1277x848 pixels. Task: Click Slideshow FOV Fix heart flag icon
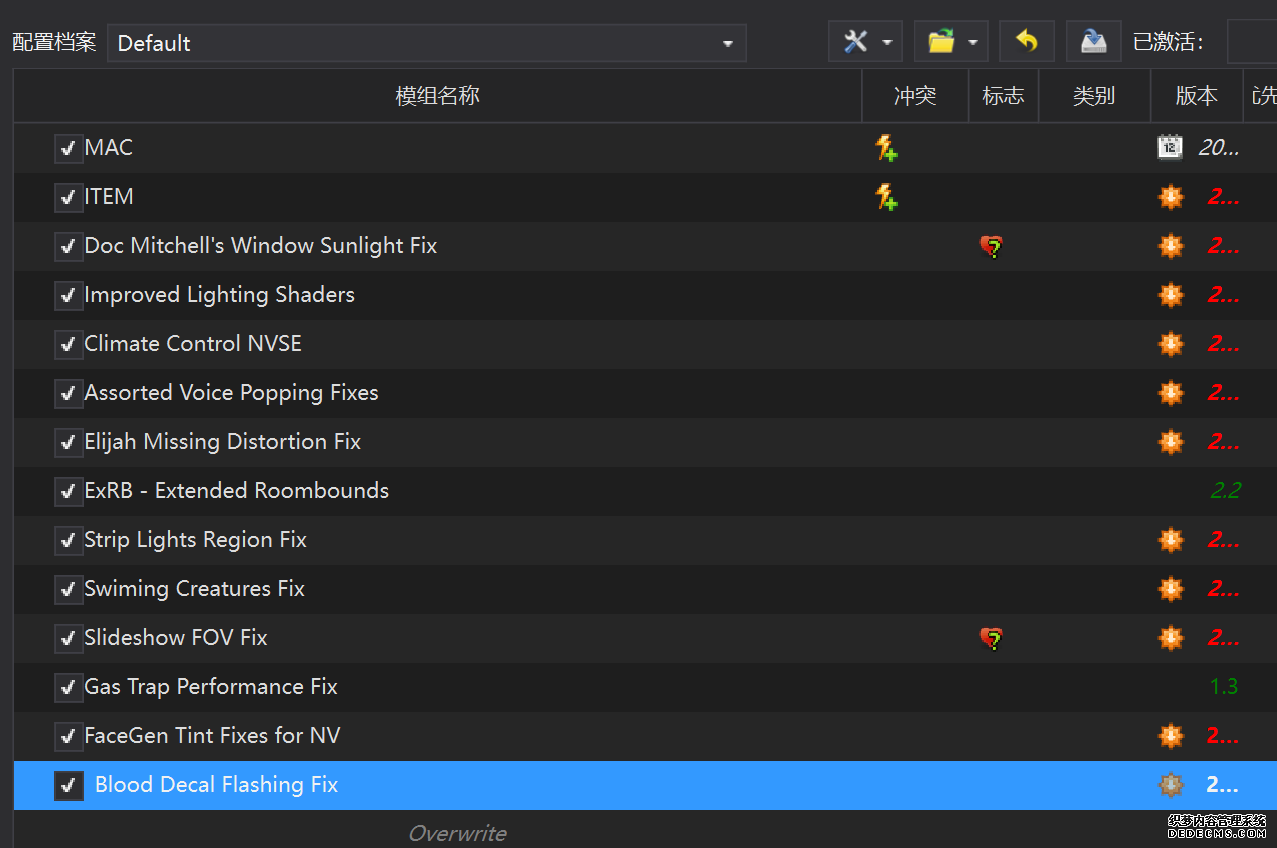991,638
